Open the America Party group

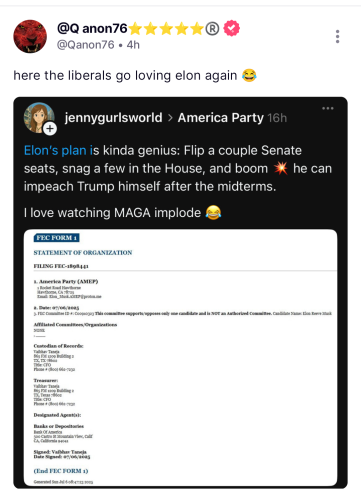click(x=221, y=118)
